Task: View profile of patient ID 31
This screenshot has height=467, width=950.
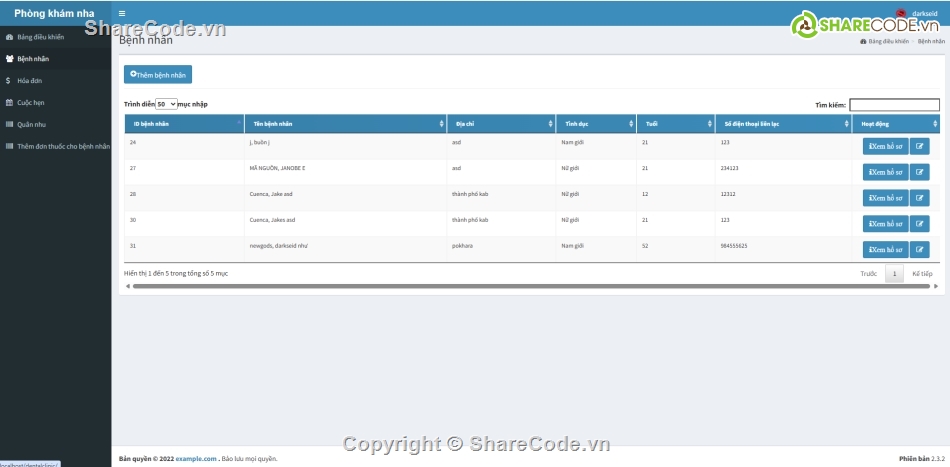Action: pos(885,250)
